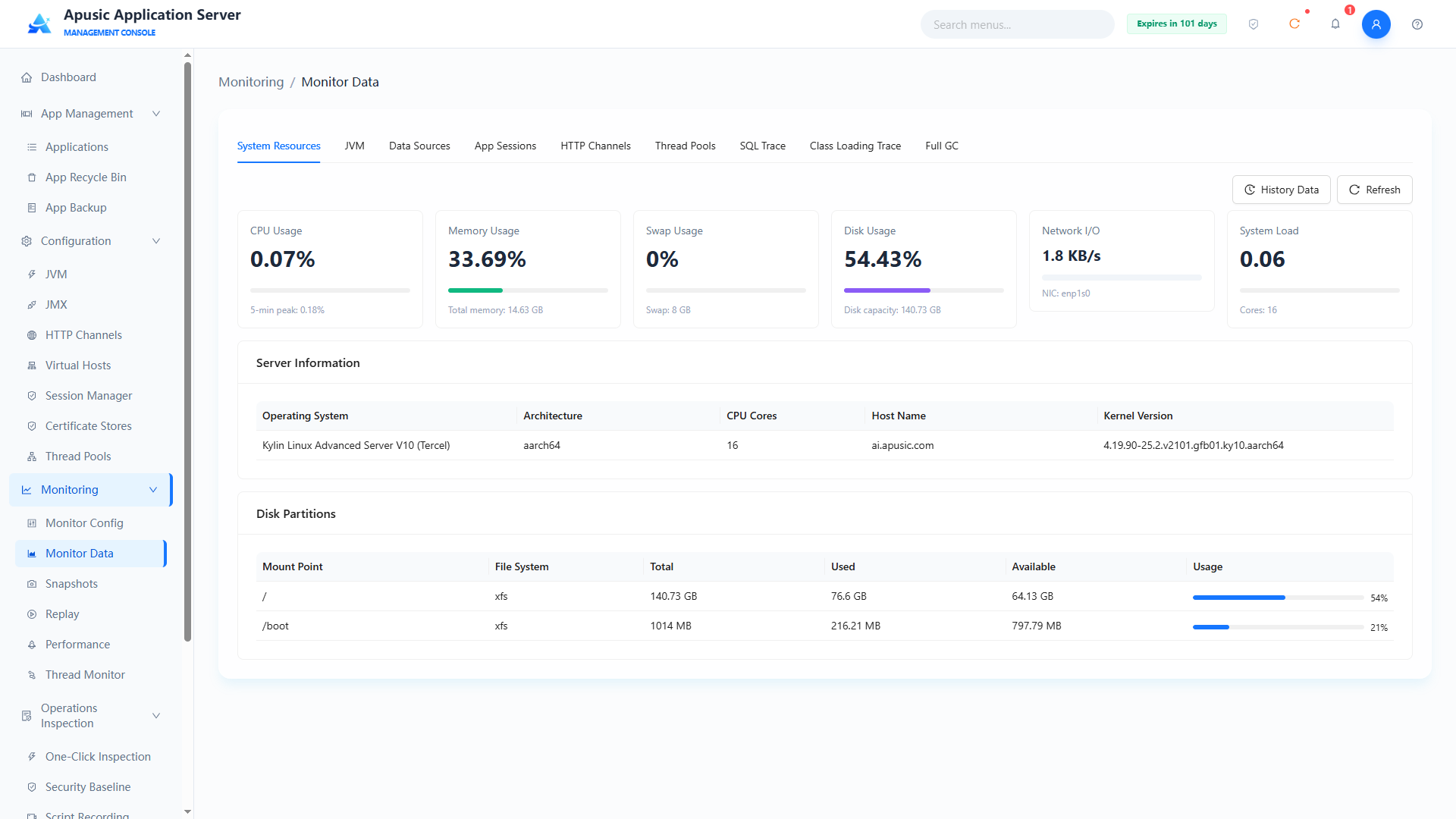This screenshot has width=1456, height=819.
Task: Click the orange refresh icon in header
Action: tap(1294, 24)
